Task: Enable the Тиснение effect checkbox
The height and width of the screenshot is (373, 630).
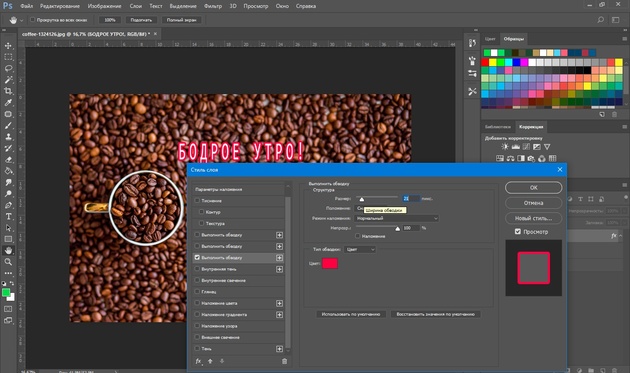Action: [197, 200]
